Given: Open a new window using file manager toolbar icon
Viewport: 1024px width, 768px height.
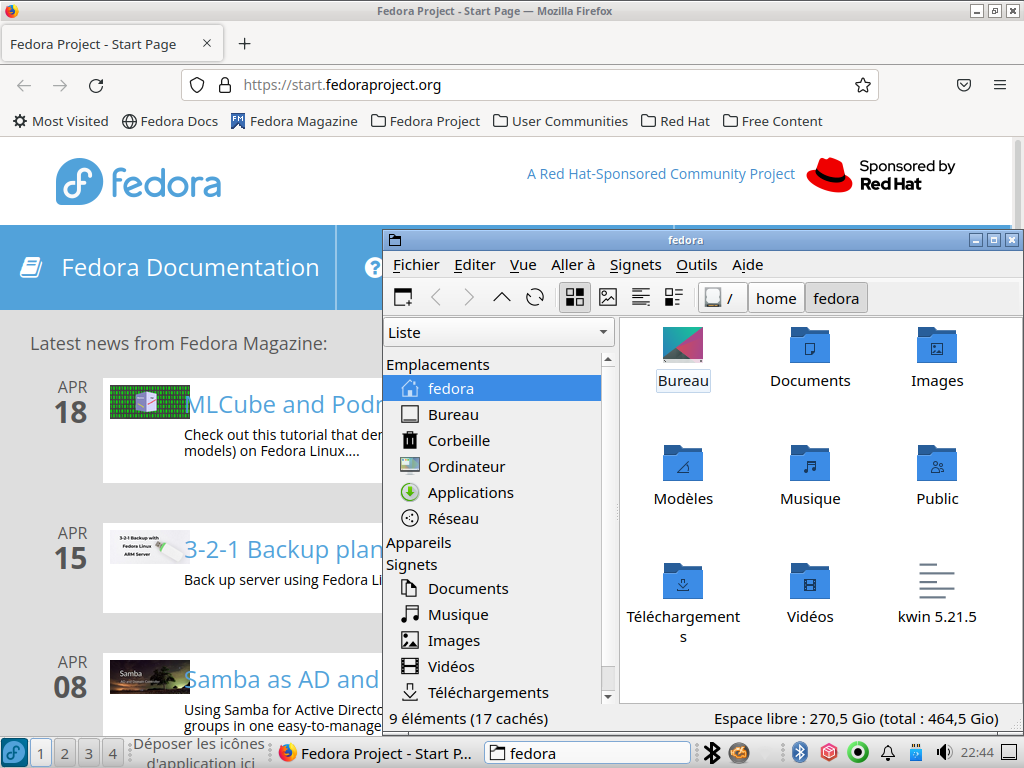Looking at the screenshot, I should point(403,298).
